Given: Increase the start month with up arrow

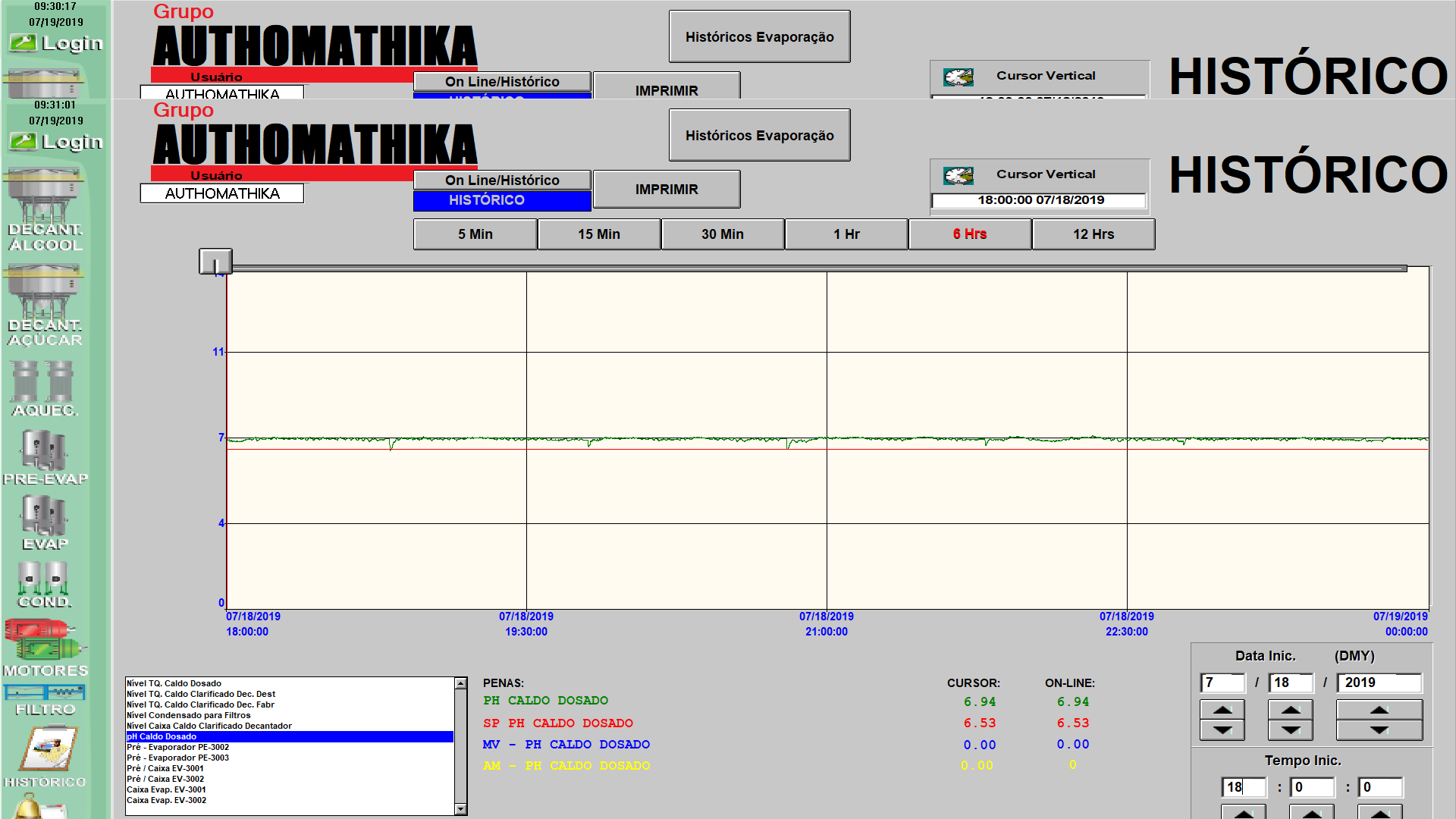Looking at the screenshot, I should [x=1222, y=710].
